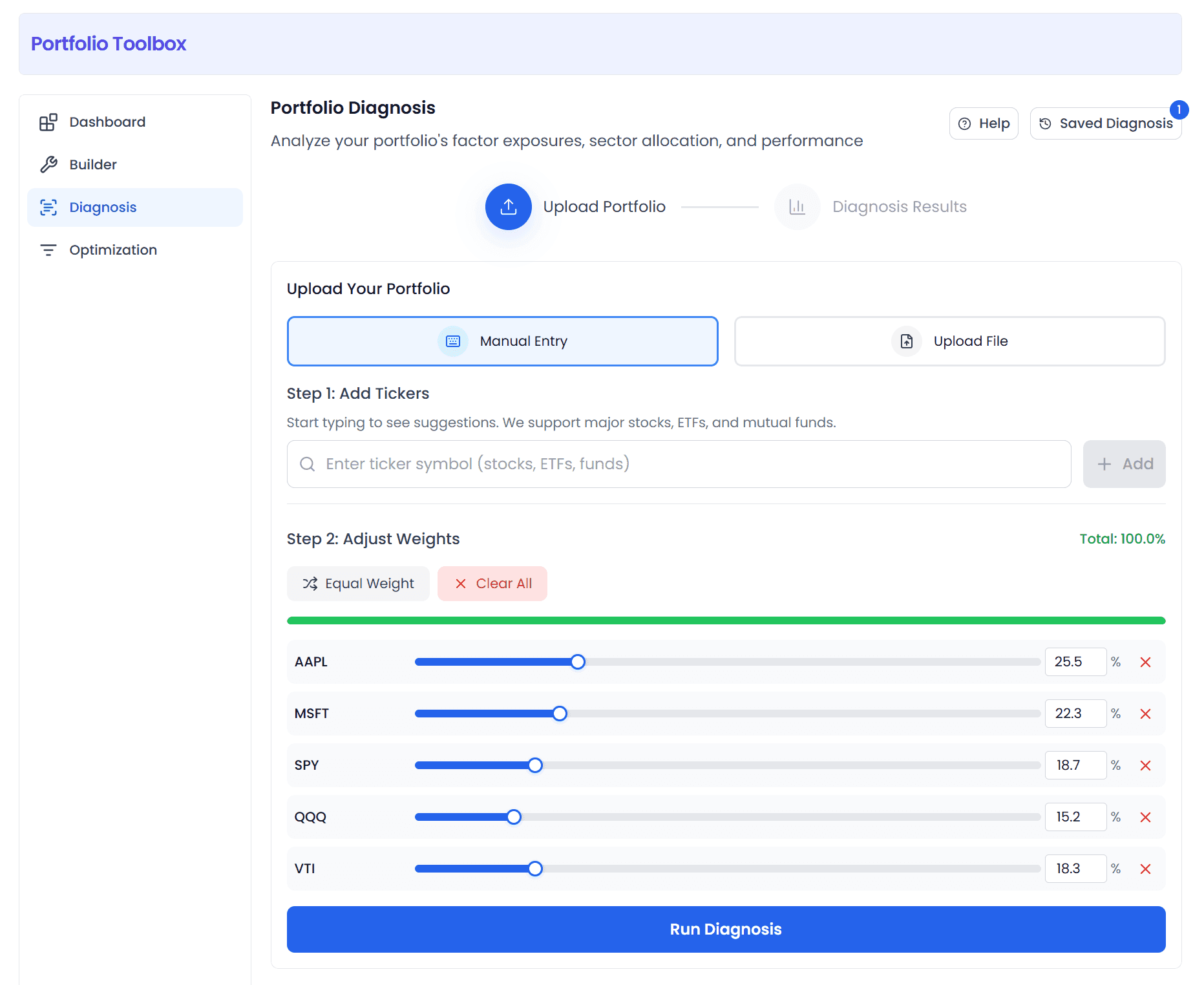Viewport: 1204px width, 985px height.
Task: Click the SPY weight percentage field
Action: coord(1075,765)
